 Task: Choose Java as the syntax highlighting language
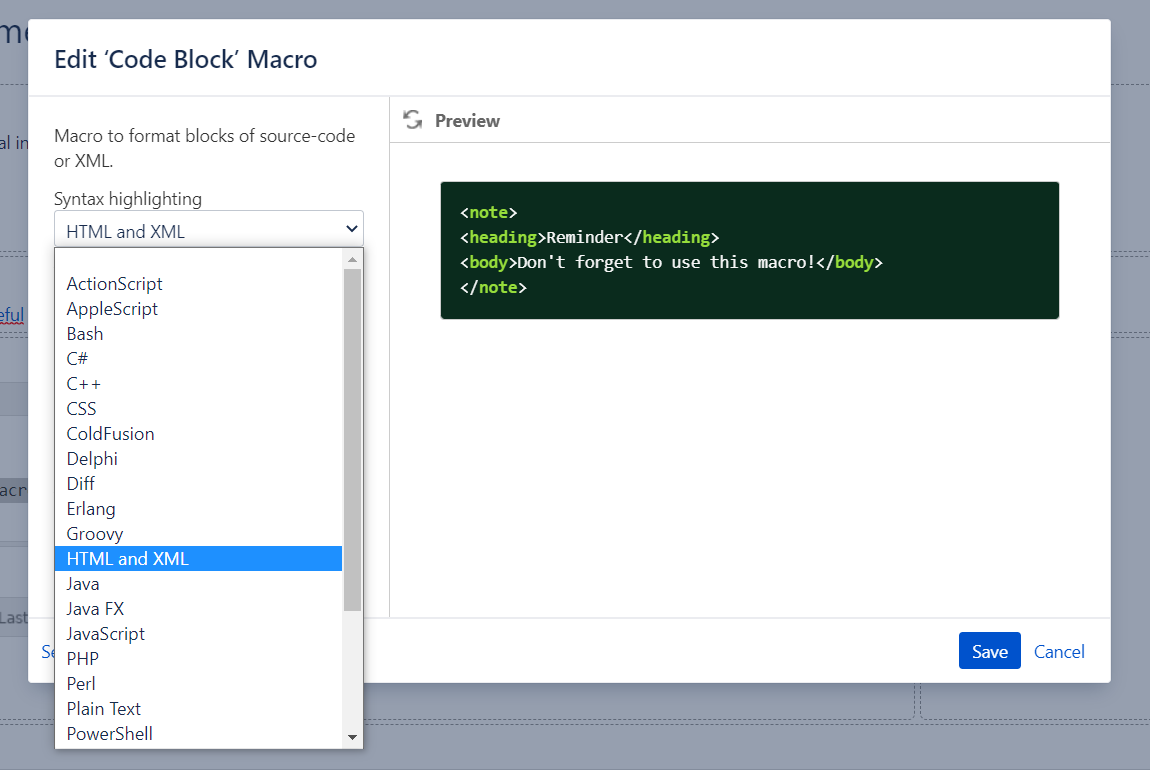(x=82, y=583)
